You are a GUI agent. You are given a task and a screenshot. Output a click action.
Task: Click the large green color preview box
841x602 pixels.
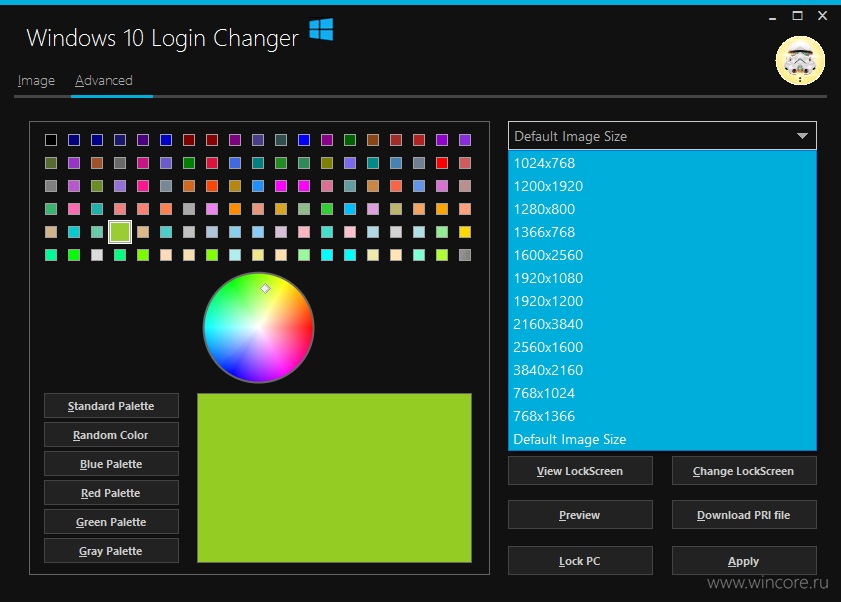335,478
